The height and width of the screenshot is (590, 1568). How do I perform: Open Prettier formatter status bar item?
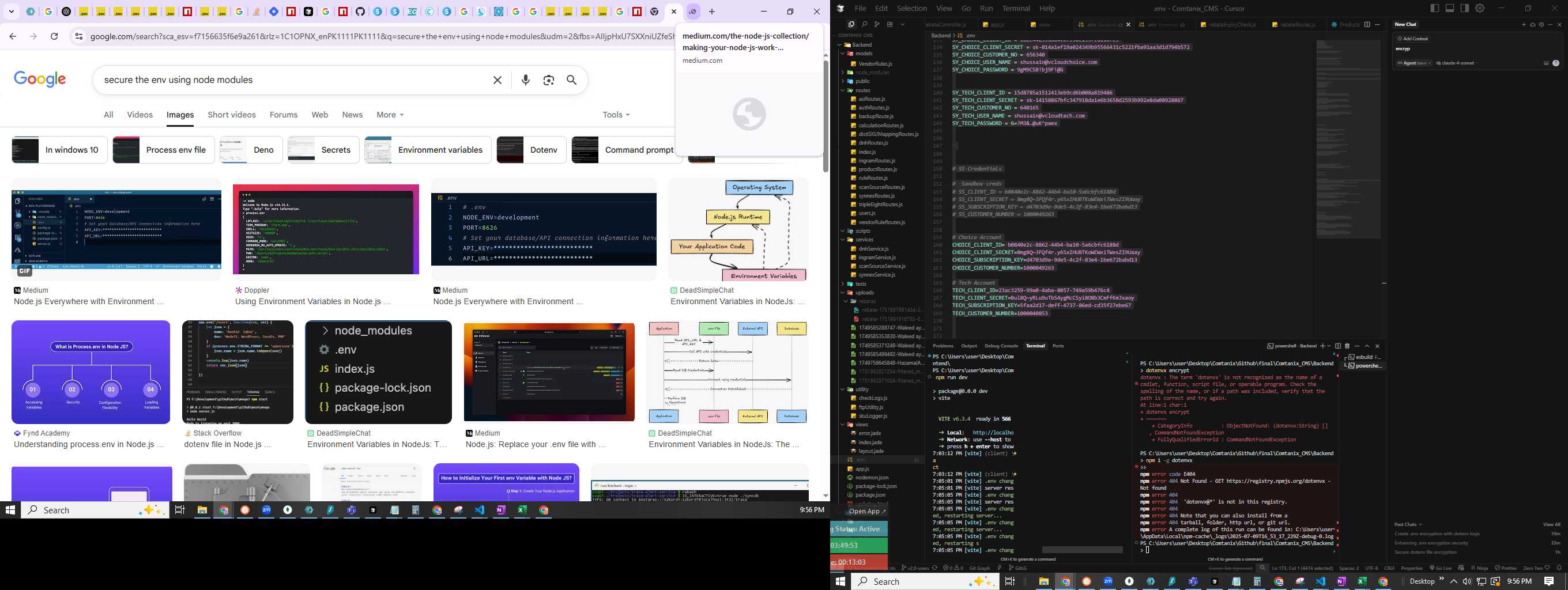pos(1505,568)
